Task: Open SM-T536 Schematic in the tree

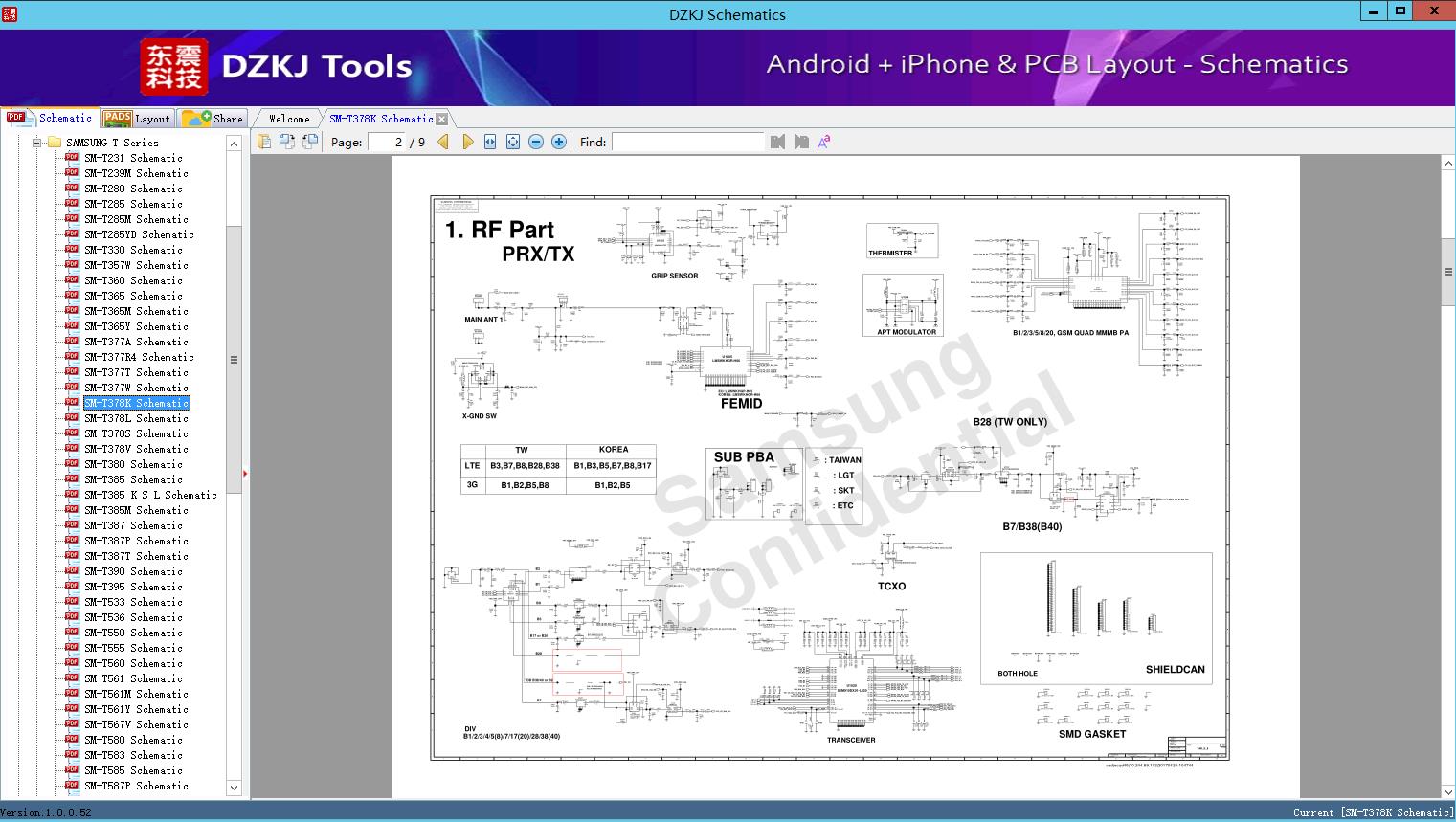Action: (x=133, y=617)
